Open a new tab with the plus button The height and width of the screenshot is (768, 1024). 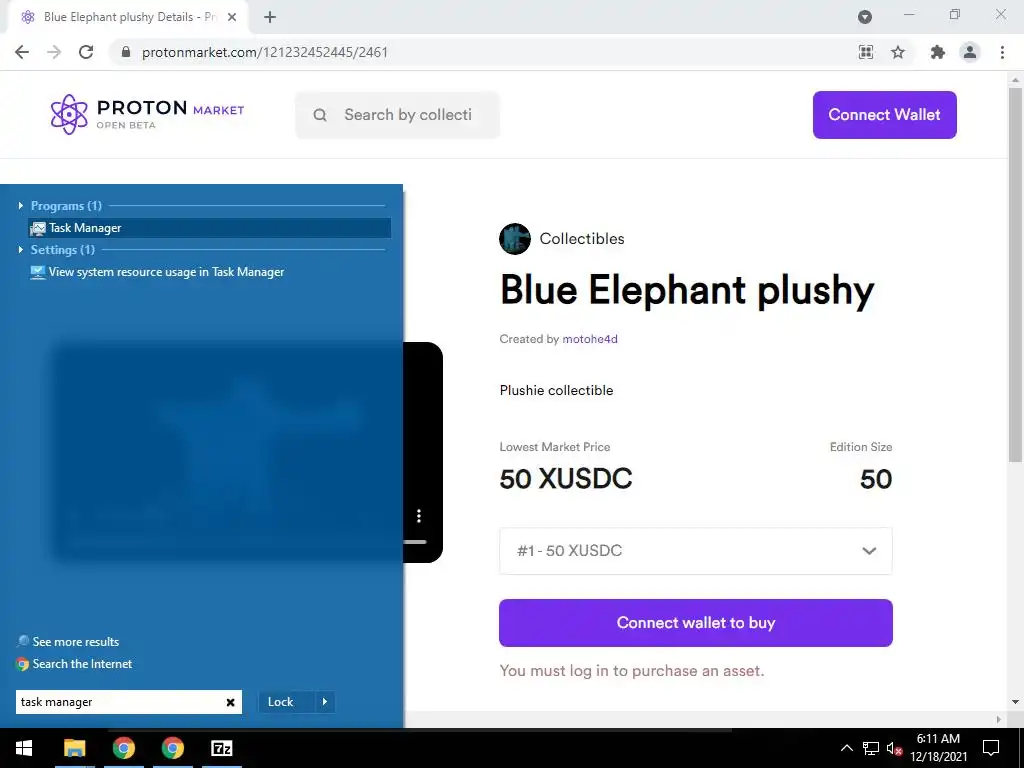pyautogui.click(x=270, y=17)
